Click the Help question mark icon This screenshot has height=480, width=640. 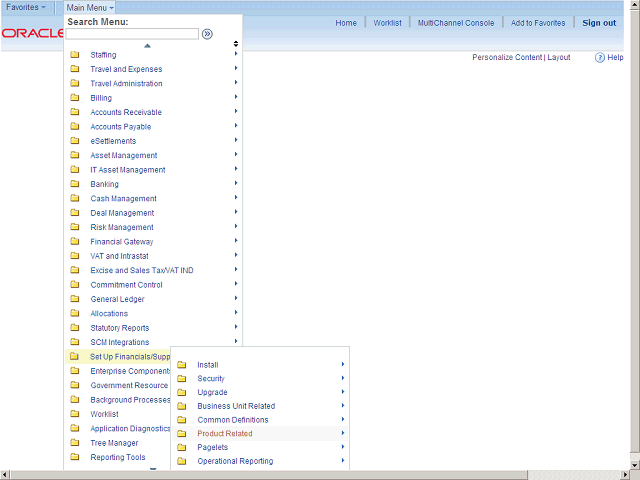tap(600, 58)
